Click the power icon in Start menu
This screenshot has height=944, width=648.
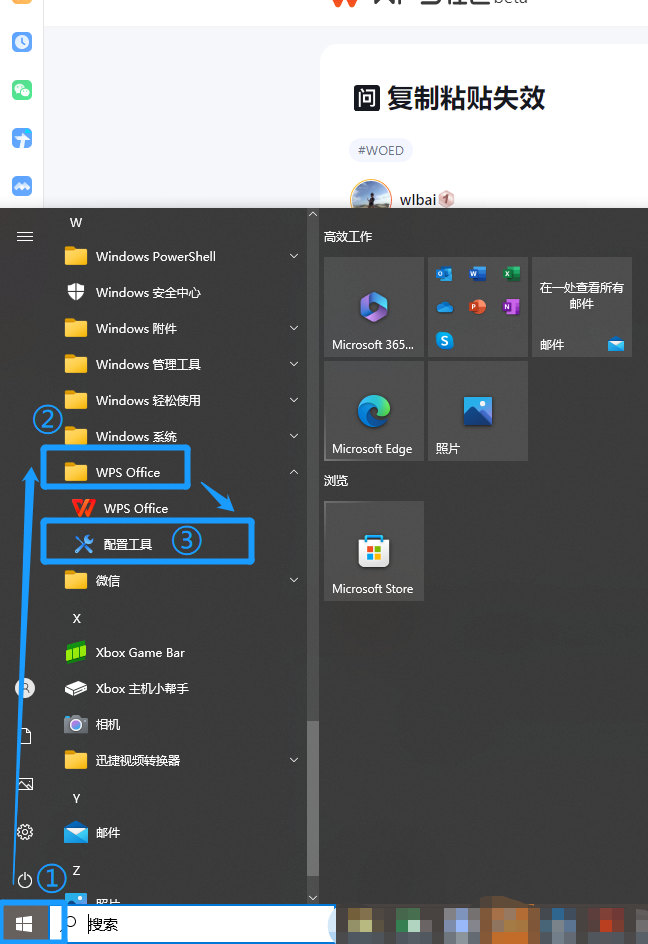tap(25, 881)
